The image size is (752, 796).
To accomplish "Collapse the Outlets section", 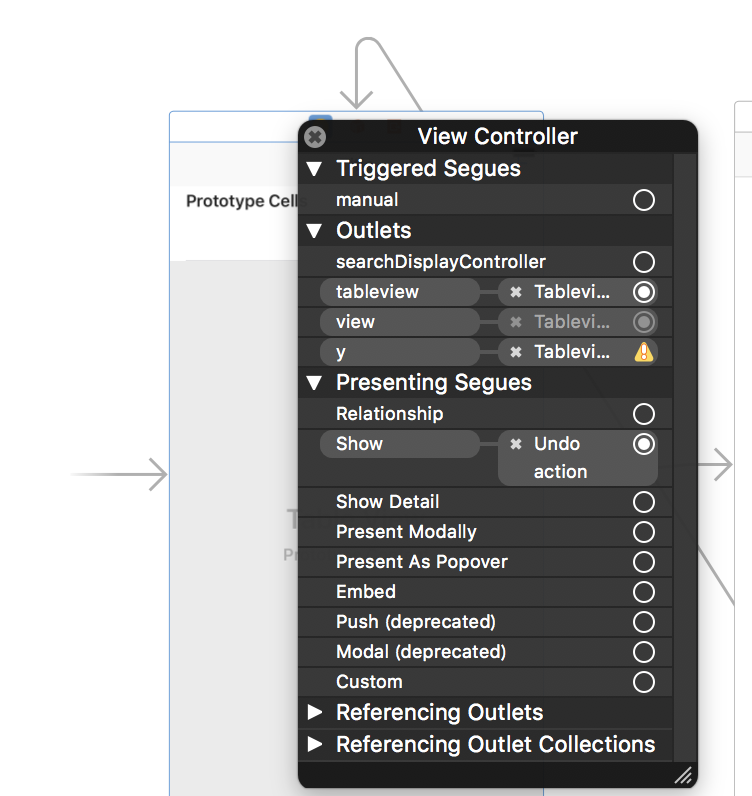I will click(x=314, y=231).
